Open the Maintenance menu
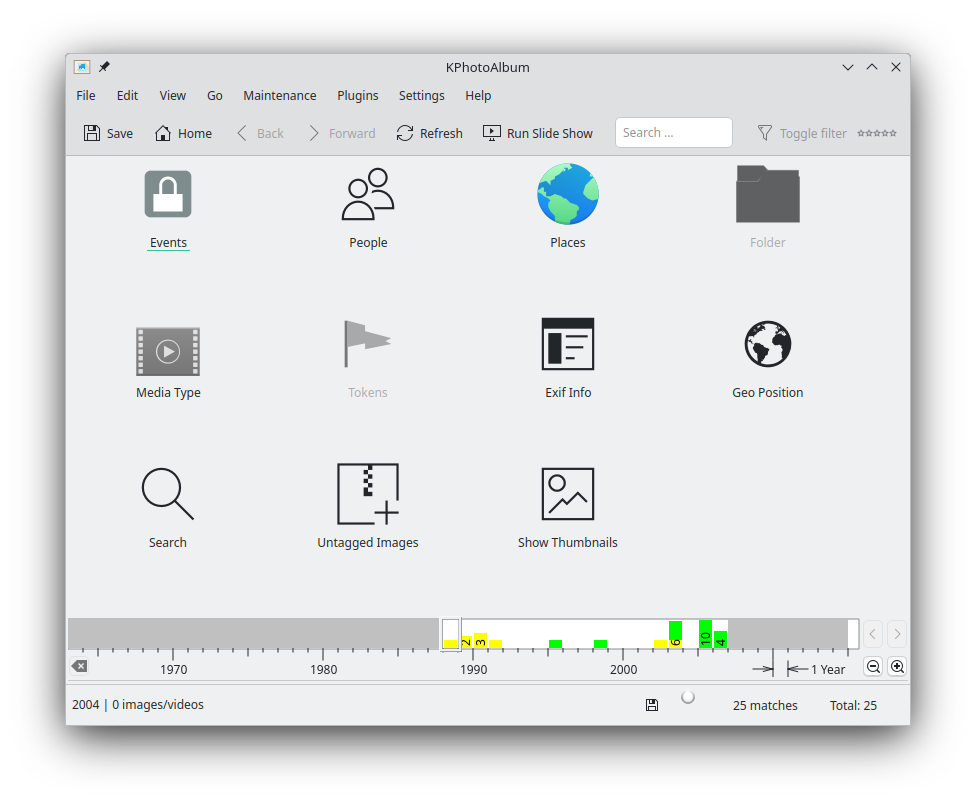Image resolution: width=976 pixels, height=803 pixels. (x=279, y=96)
